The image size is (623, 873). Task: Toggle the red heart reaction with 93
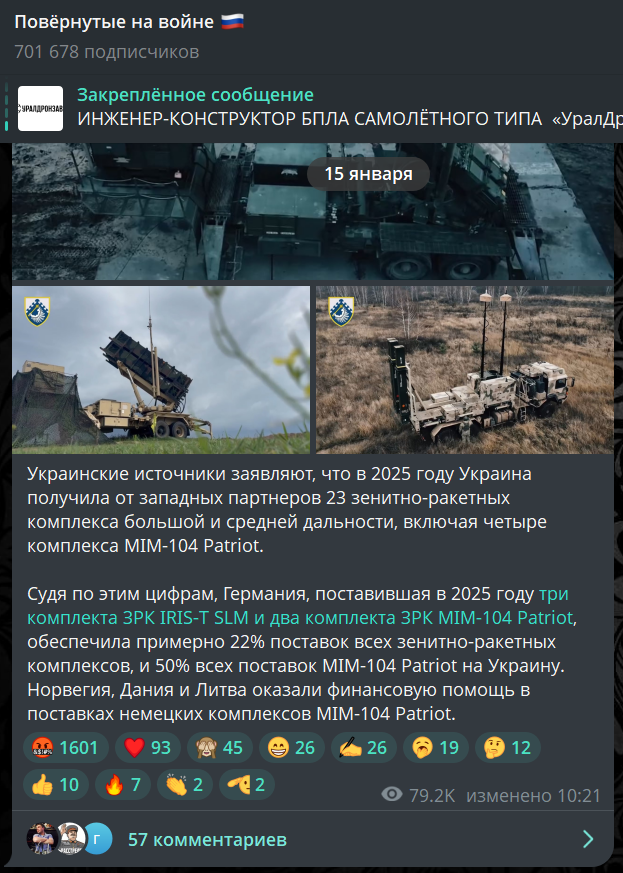coord(148,747)
